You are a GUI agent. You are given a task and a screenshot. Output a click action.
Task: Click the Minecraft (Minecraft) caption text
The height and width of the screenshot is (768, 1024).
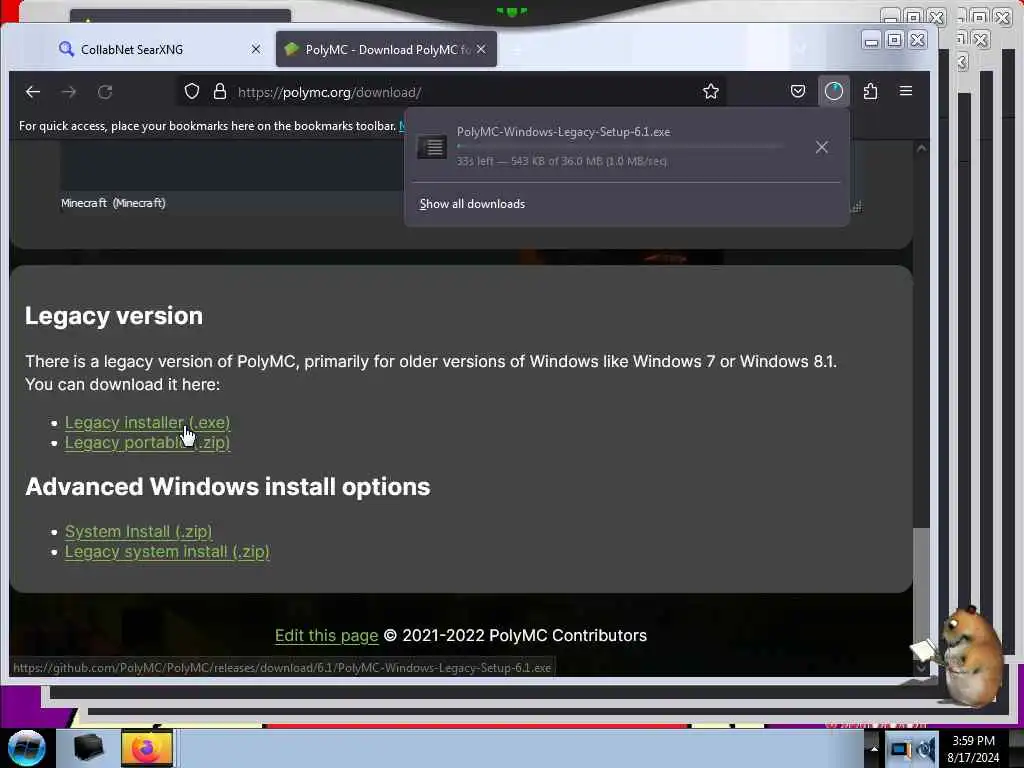click(x=113, y=203)
